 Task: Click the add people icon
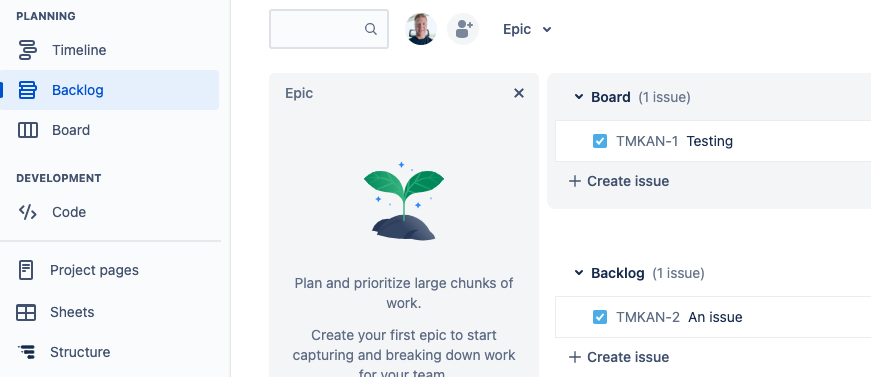click(x=463, y=29)
